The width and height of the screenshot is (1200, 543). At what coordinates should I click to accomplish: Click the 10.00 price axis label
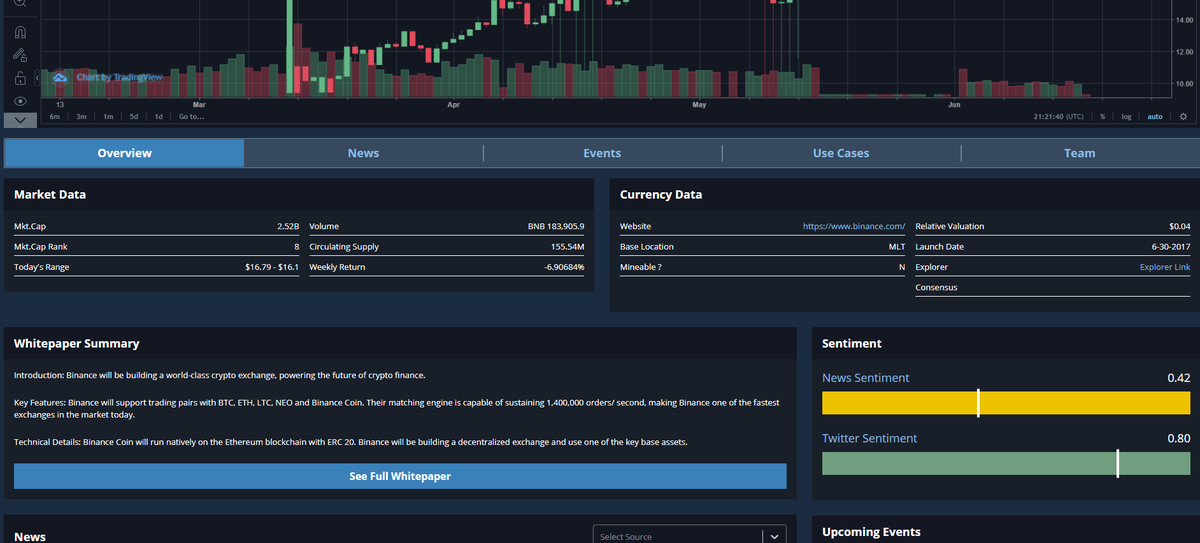(1185, 83)
